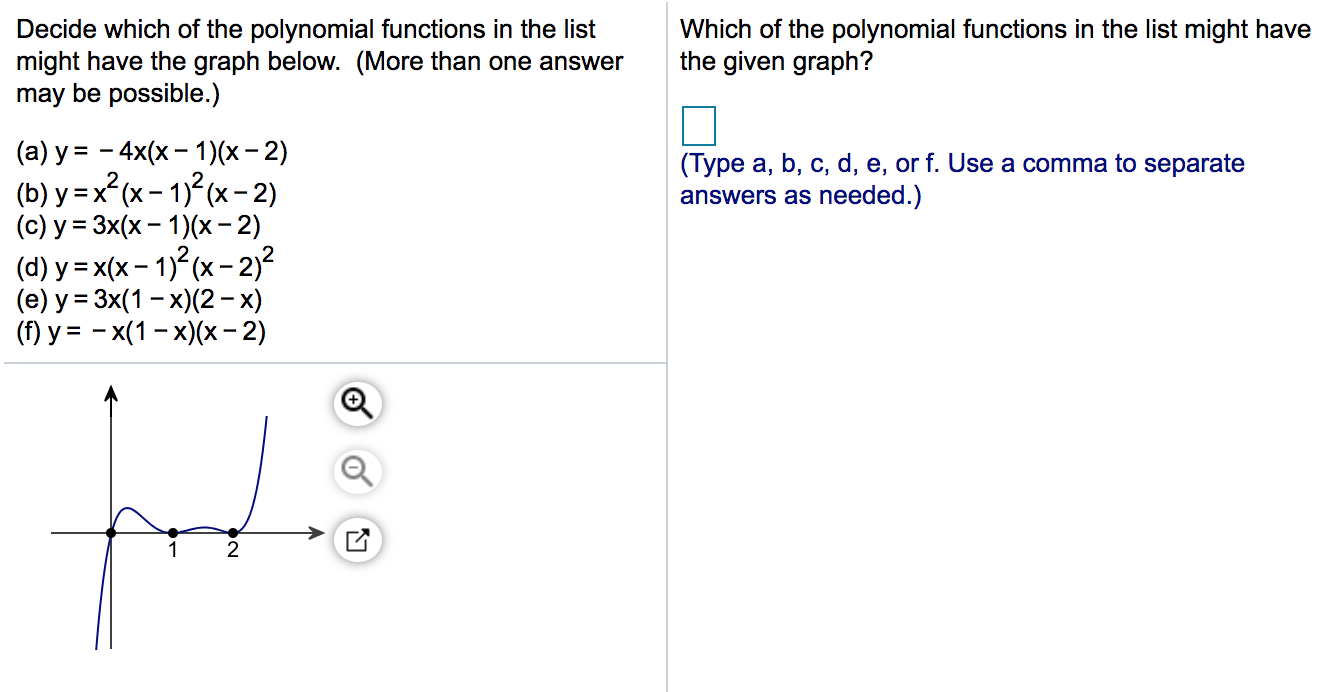Select option (f) y = -x(1-x)(x-2)
Screen dimensions: 1328x692
[142, 329]
